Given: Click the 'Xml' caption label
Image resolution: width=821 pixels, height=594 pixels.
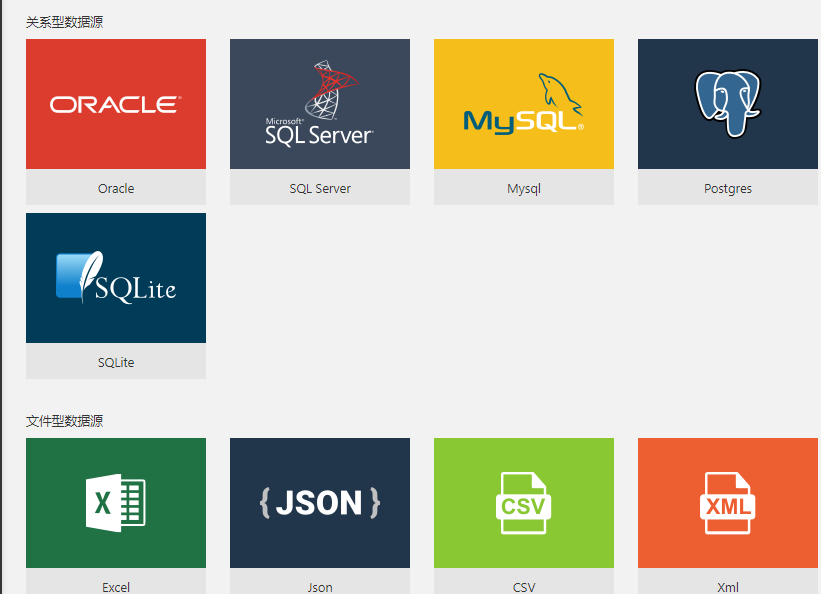Looking at the screenshot, I should point(728,588).
